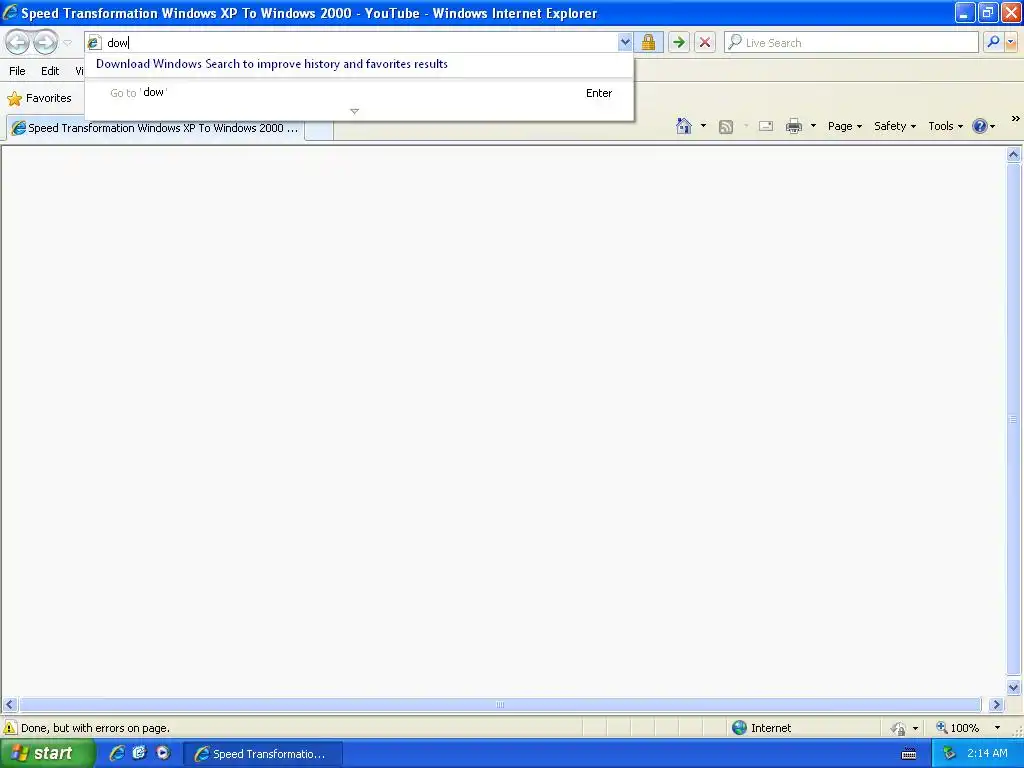This screenshot has width=1024, height=768.
Task: Click the RSS feeds icon
Action: (x=726, y=127)
